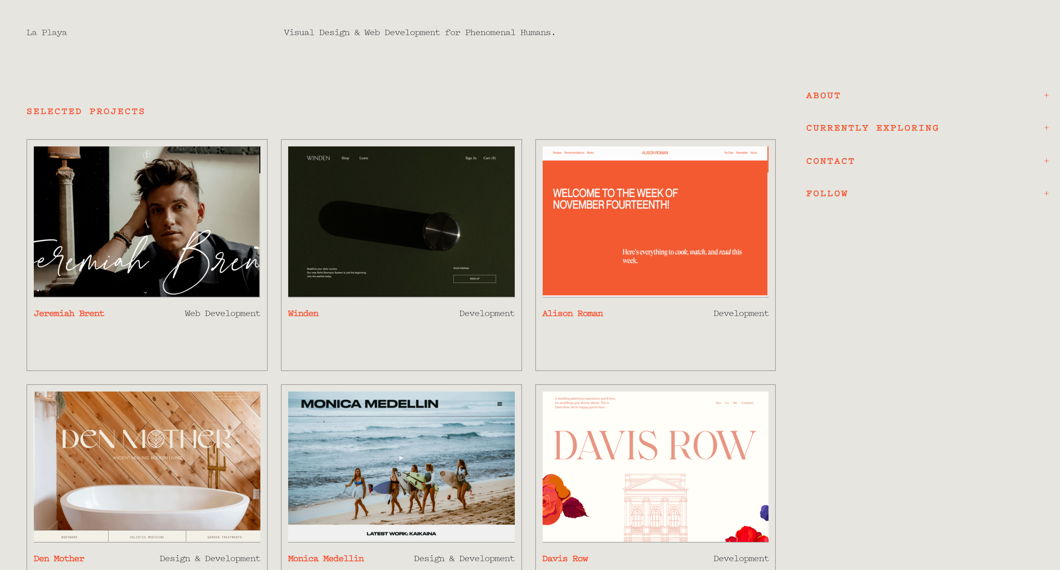Screen dimensions: 1060x570
Task: View the Monica Medellin surfers thumbnail
Action: [402, 467]
